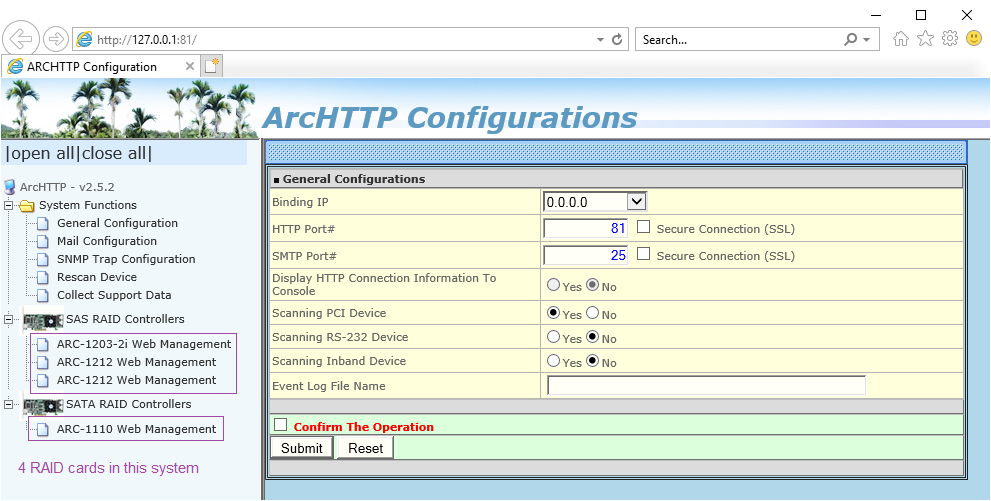Collapse the SAS RAID Controllers node
Viewport: 991px width, 501px height.
point(9,320)
